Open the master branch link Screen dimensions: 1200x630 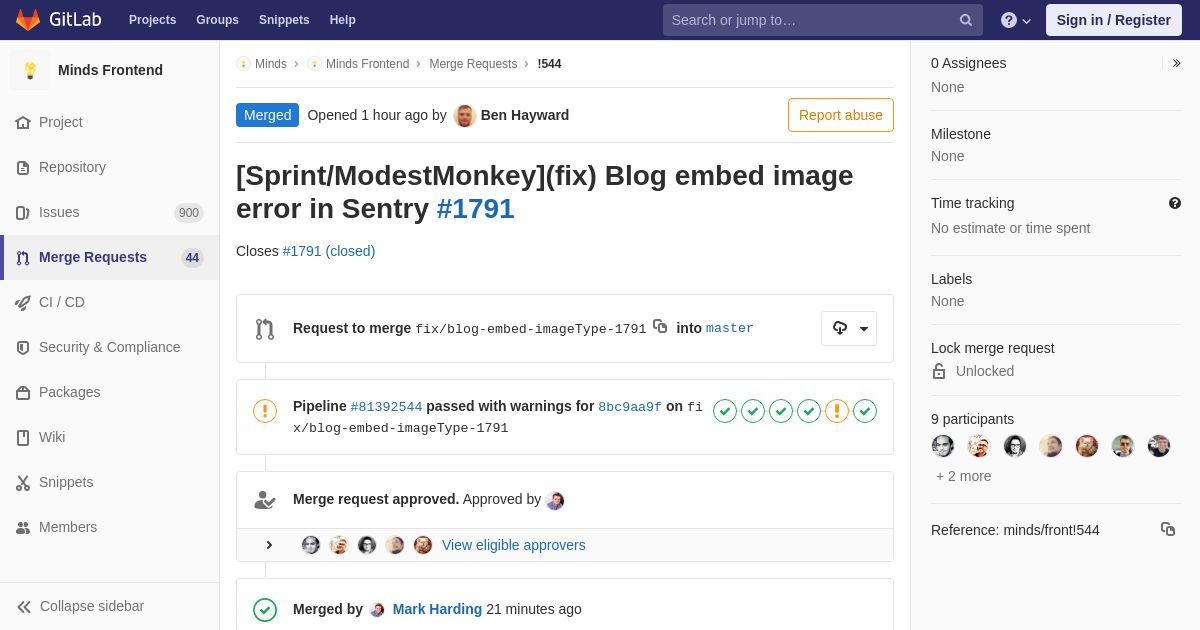[730, 328]
